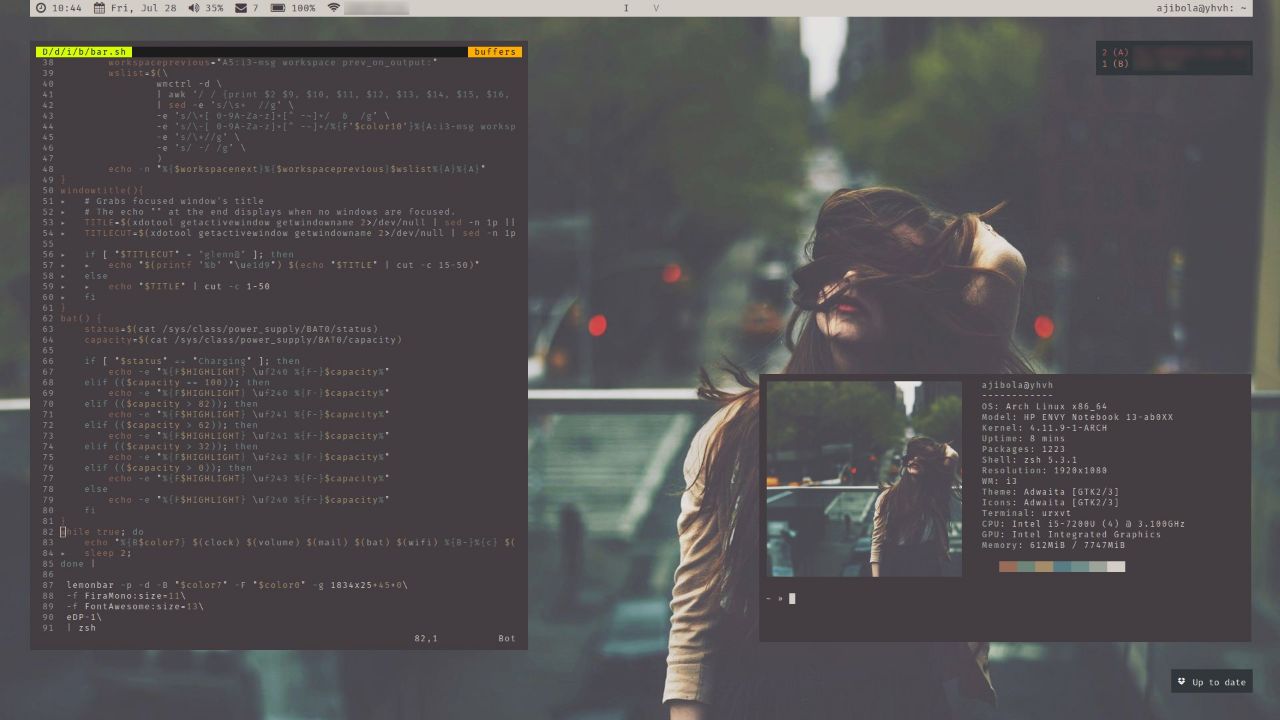Click vim line 59 'echo "$TITLE" | cut -c 1-50'
Image resolution: width=1280 pixels, height=720 pixels.
190,286
